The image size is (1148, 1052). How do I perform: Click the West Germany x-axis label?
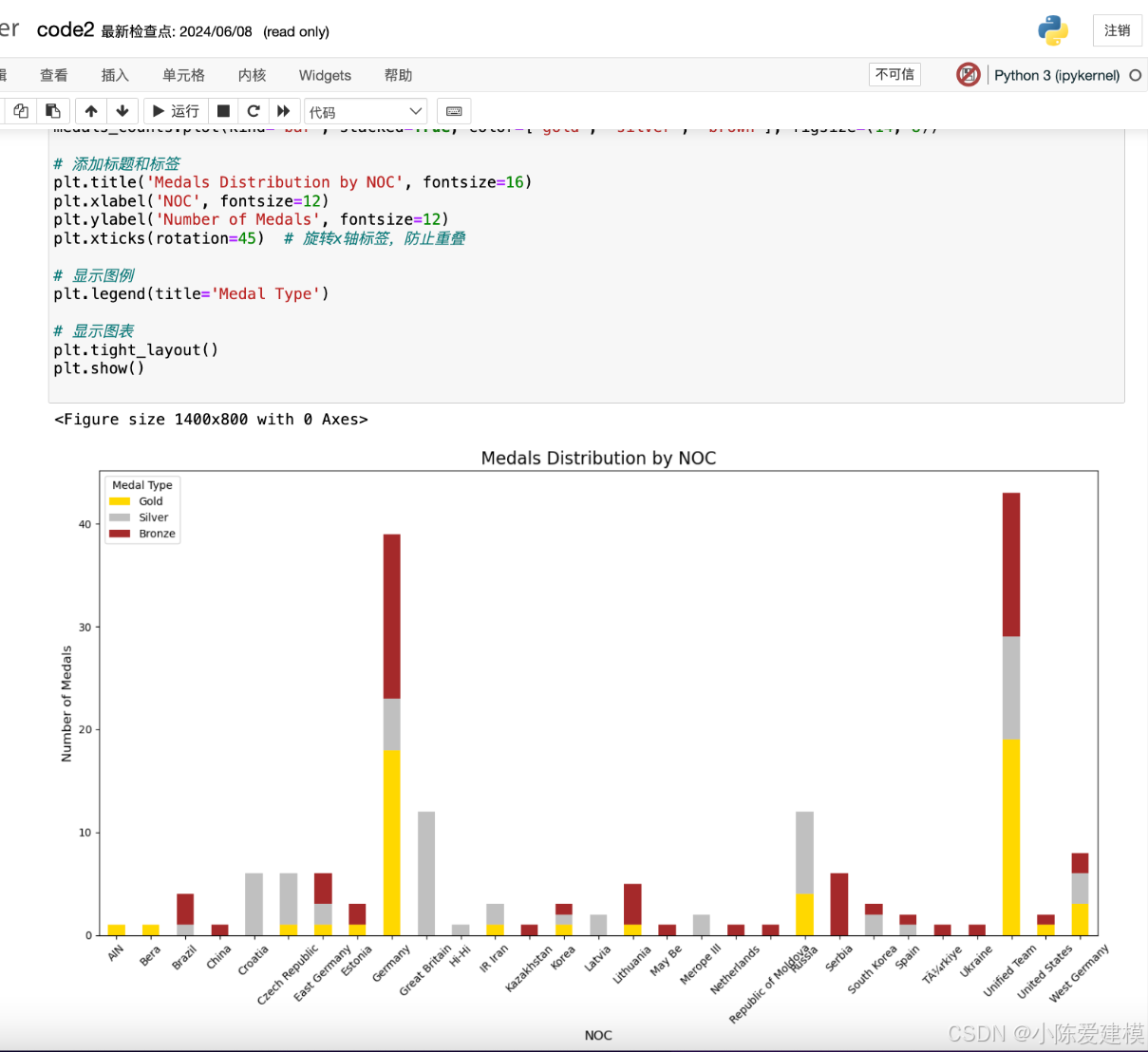(1079, 973)
